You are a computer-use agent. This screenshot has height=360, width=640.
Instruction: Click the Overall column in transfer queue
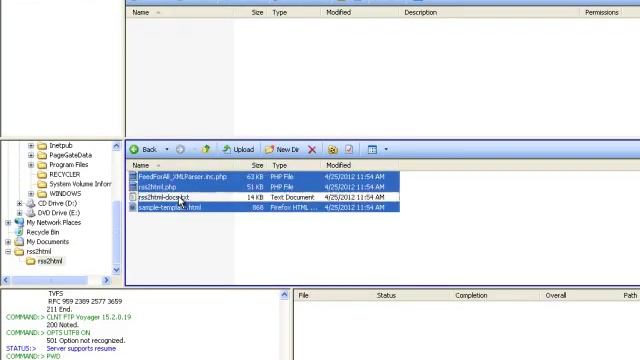tap(556, 296)
